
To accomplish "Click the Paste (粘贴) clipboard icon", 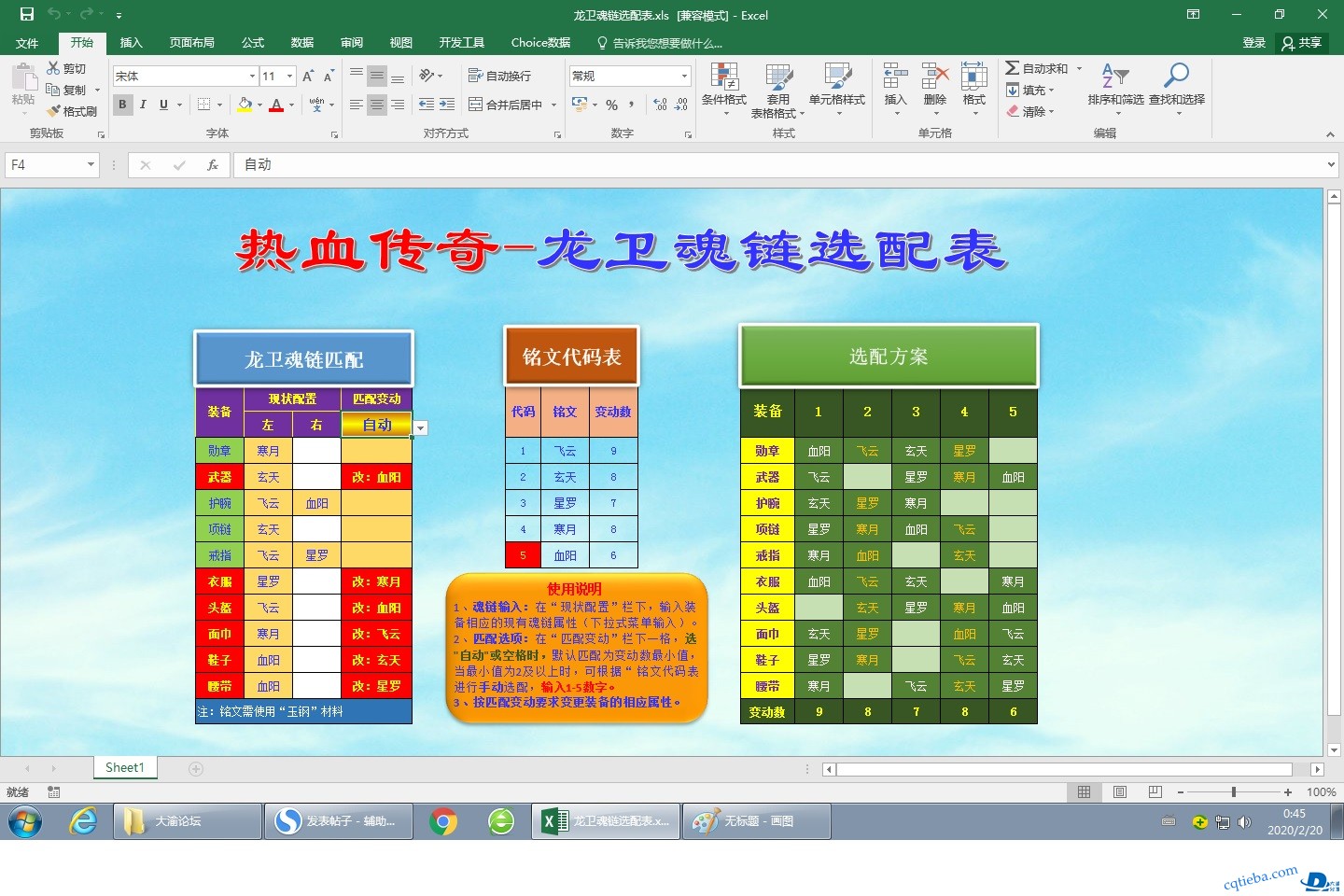I will click(23, 78).
